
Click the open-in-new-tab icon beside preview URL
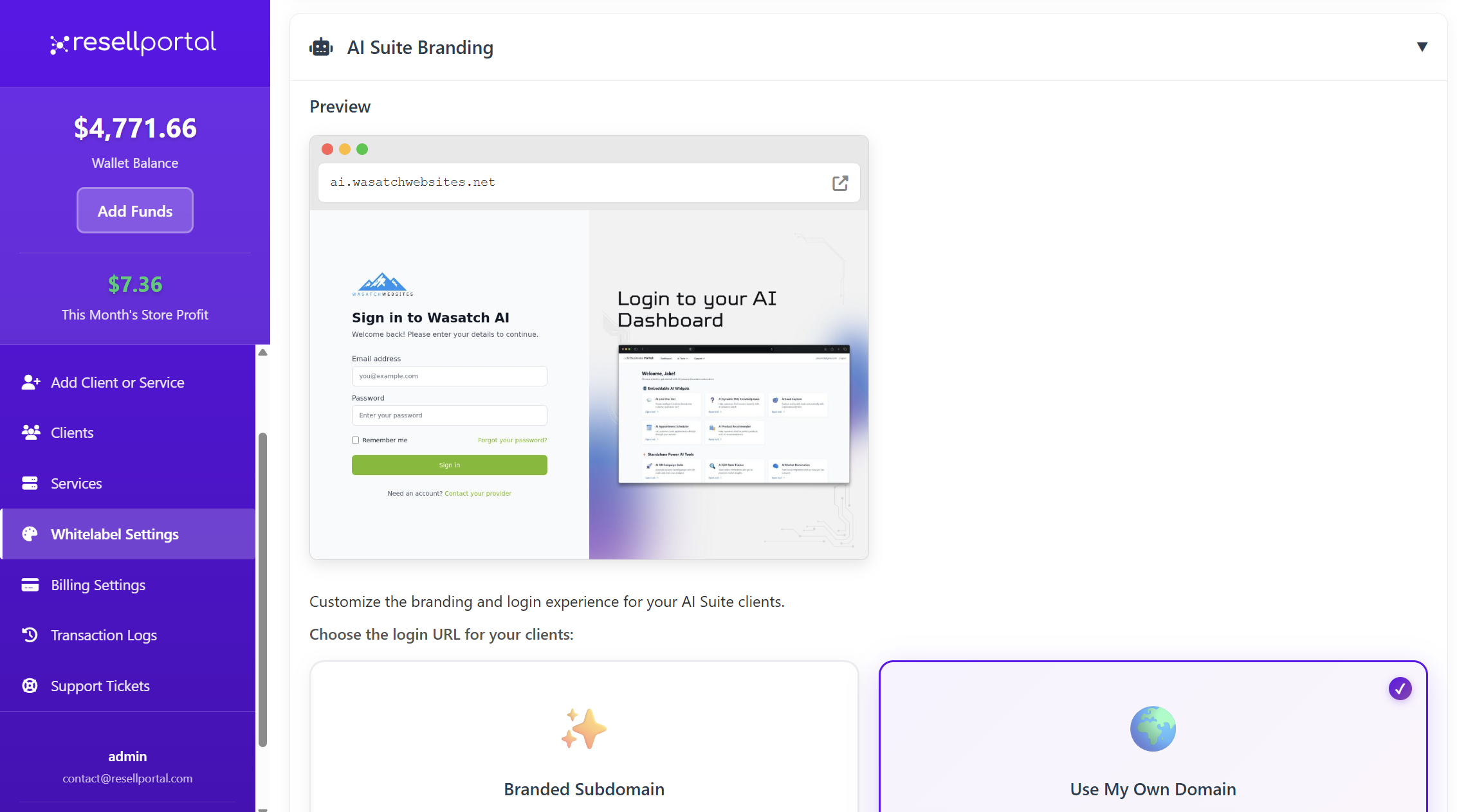(839, 183)
